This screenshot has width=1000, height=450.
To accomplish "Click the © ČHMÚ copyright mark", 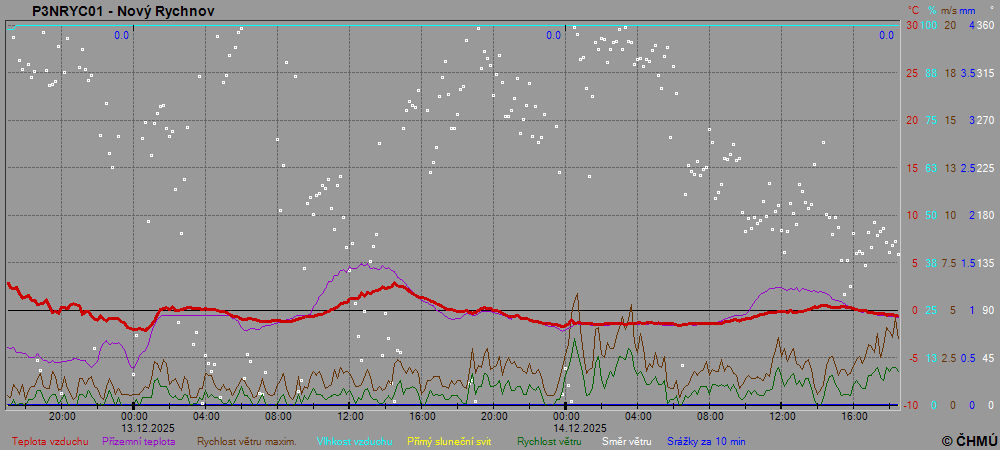I will point(968,441).
